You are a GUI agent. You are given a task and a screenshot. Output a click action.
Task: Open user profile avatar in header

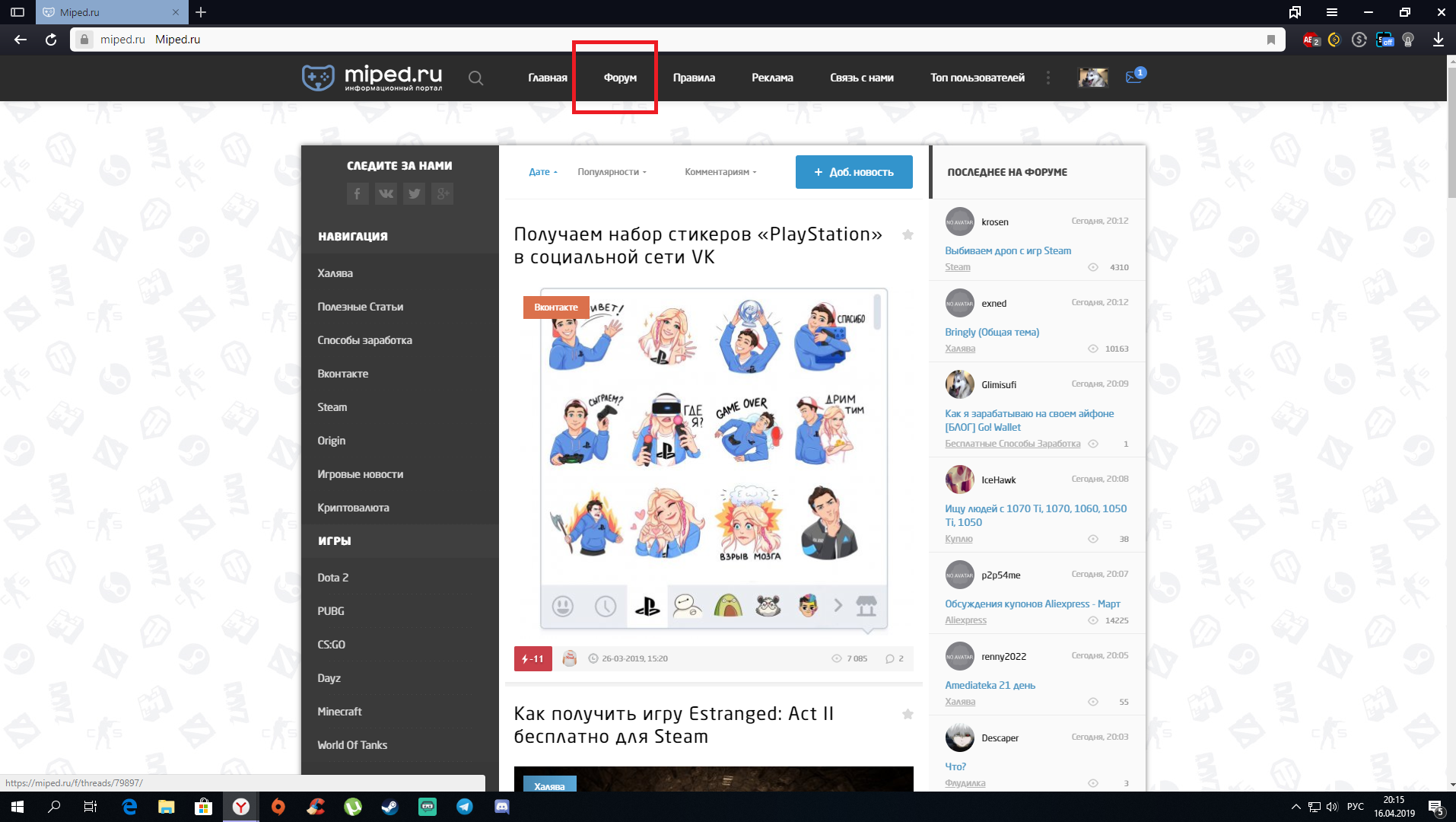coord(1093,77)
